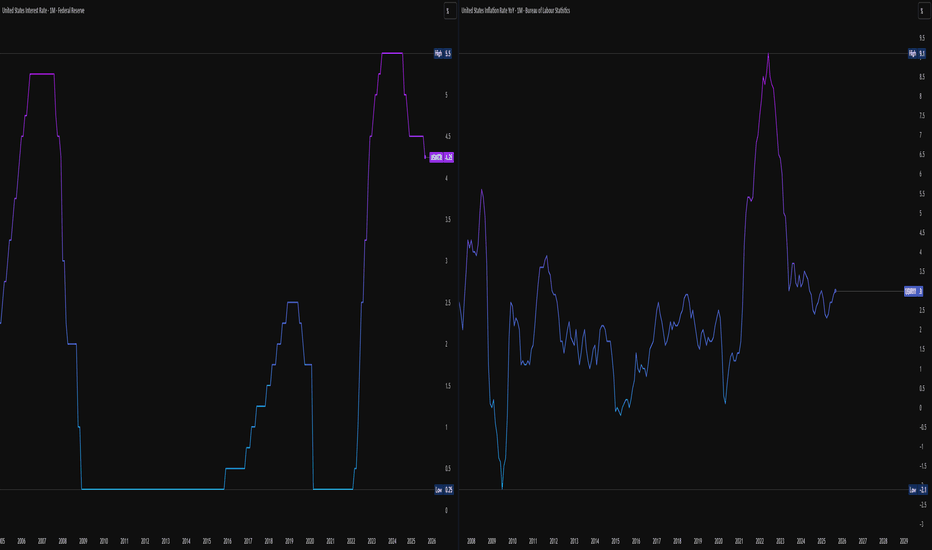932x550 pixels.
Task: Click the flat interest rate line at 0.25 around 2012
Action: 145,489
